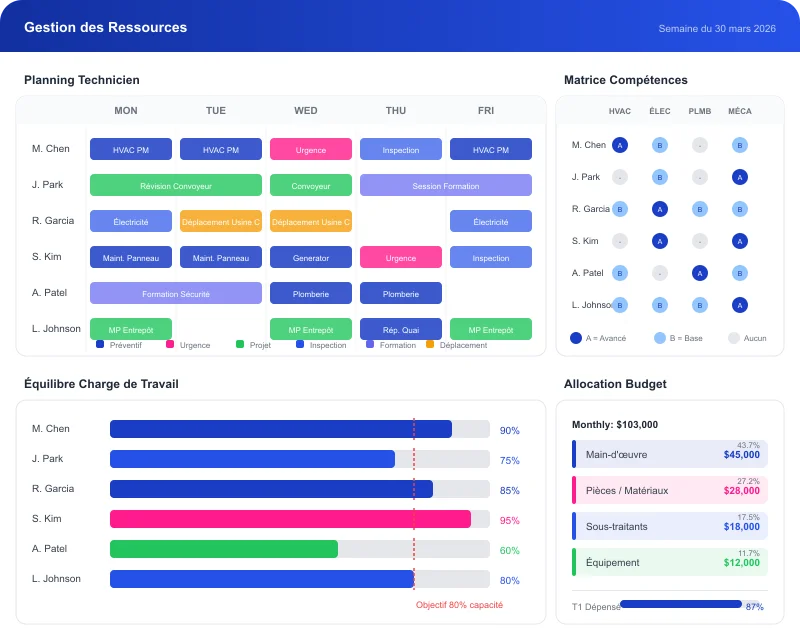Select the Formation legend dot

[371, 345]
